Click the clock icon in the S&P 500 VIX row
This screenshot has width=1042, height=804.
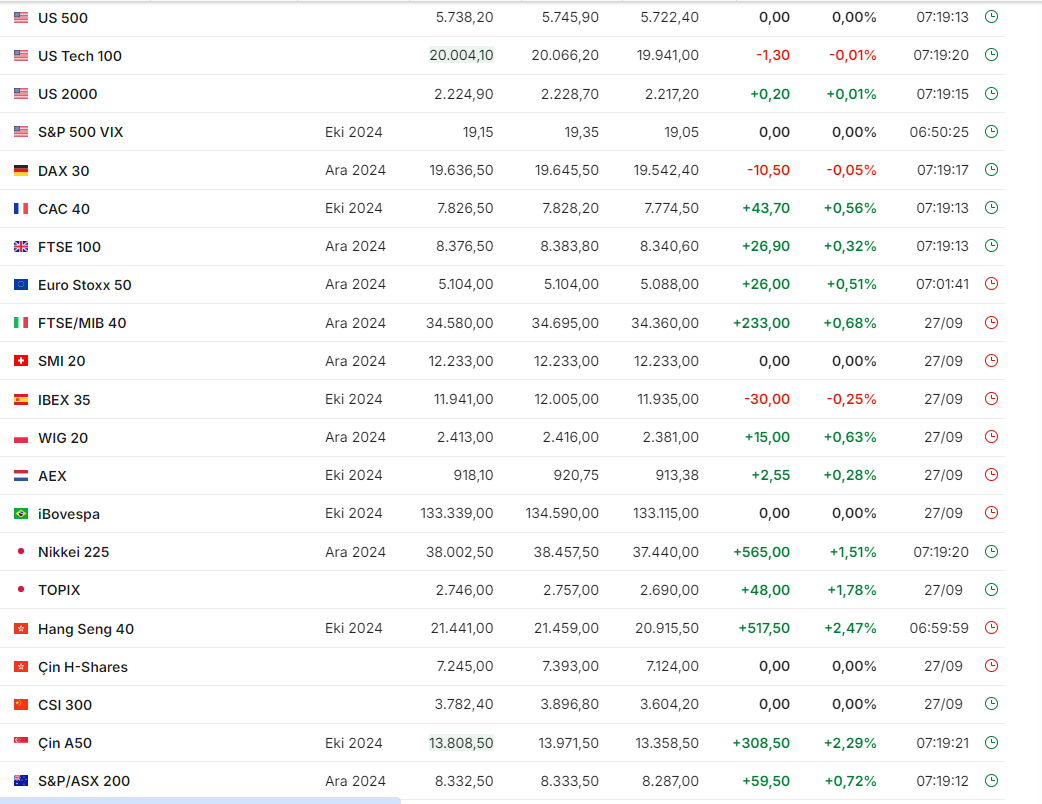[x=991, y=132]
